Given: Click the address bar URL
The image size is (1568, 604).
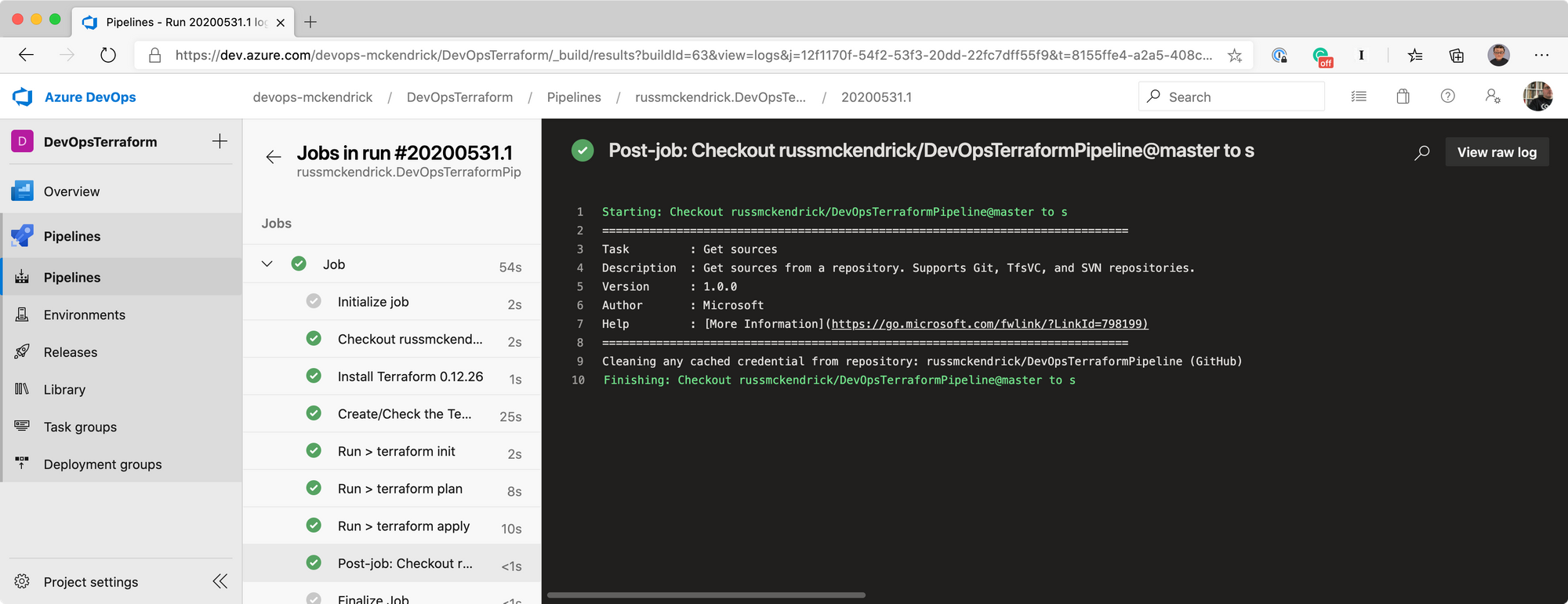Looking at the screenshot, I should 693,55.
